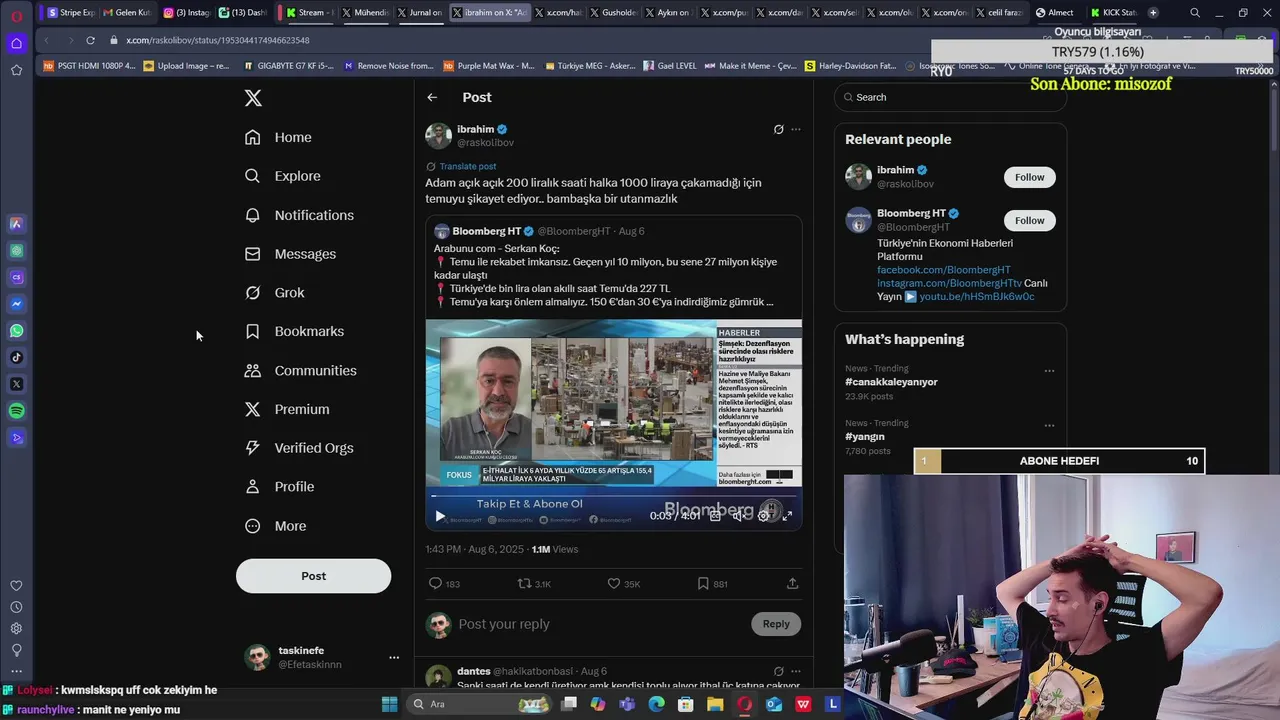
Task: Open Notifications in X sidebar
Action: pos(300,215)
